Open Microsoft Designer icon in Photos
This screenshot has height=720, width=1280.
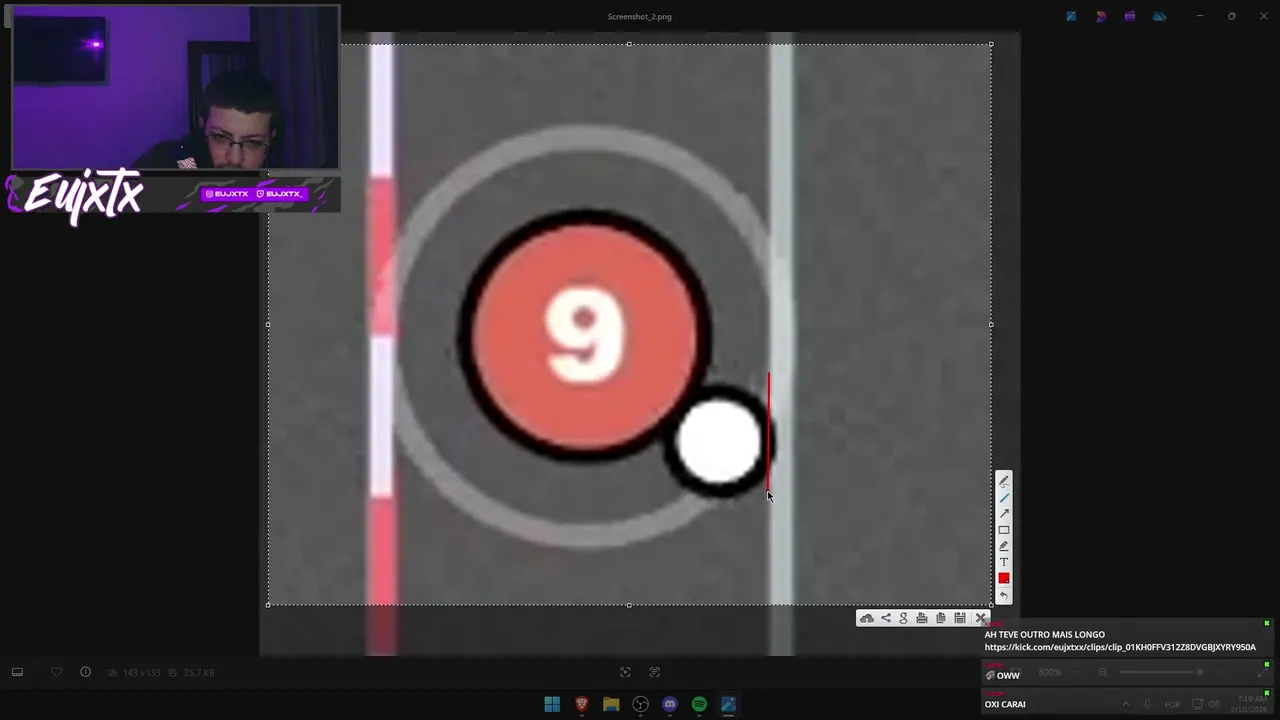[x=1101, y=16]
